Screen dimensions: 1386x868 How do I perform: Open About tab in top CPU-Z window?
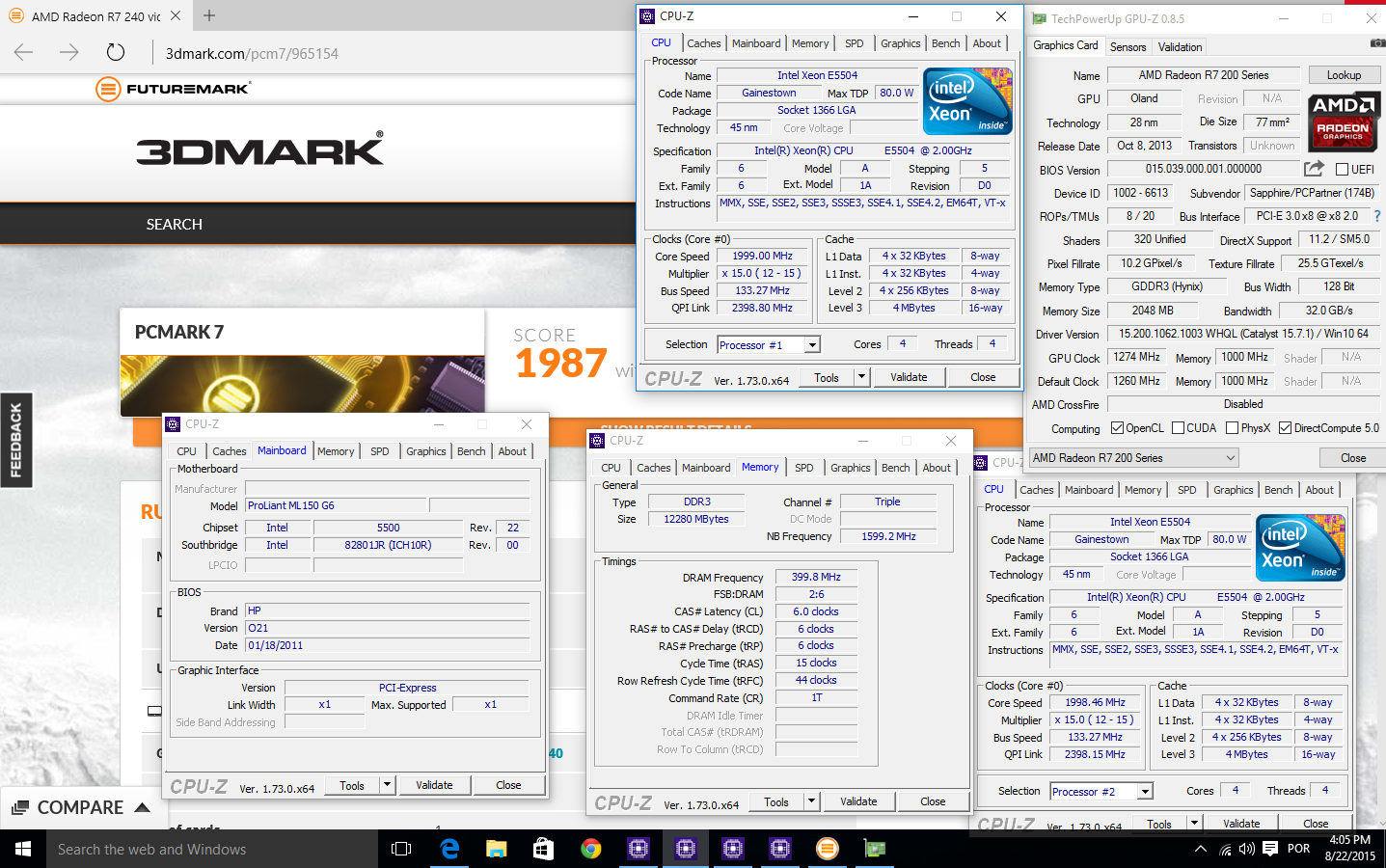tap(987, 43)
